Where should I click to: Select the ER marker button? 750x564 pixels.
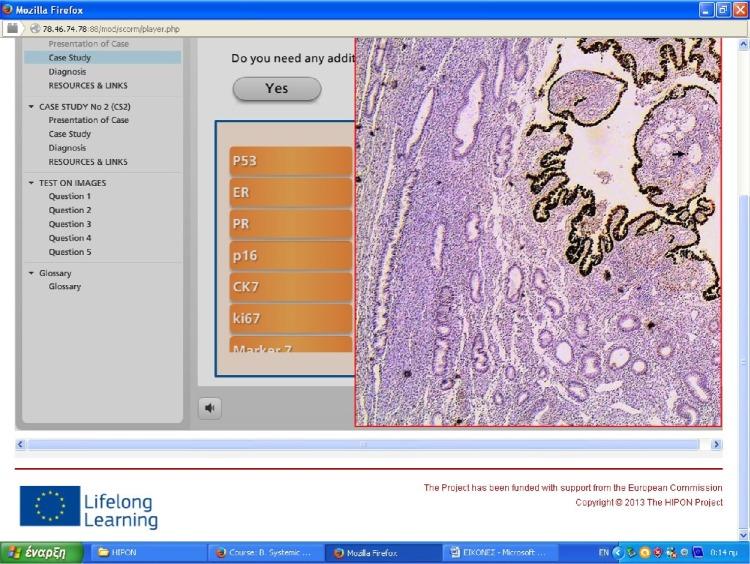(291, 192)
